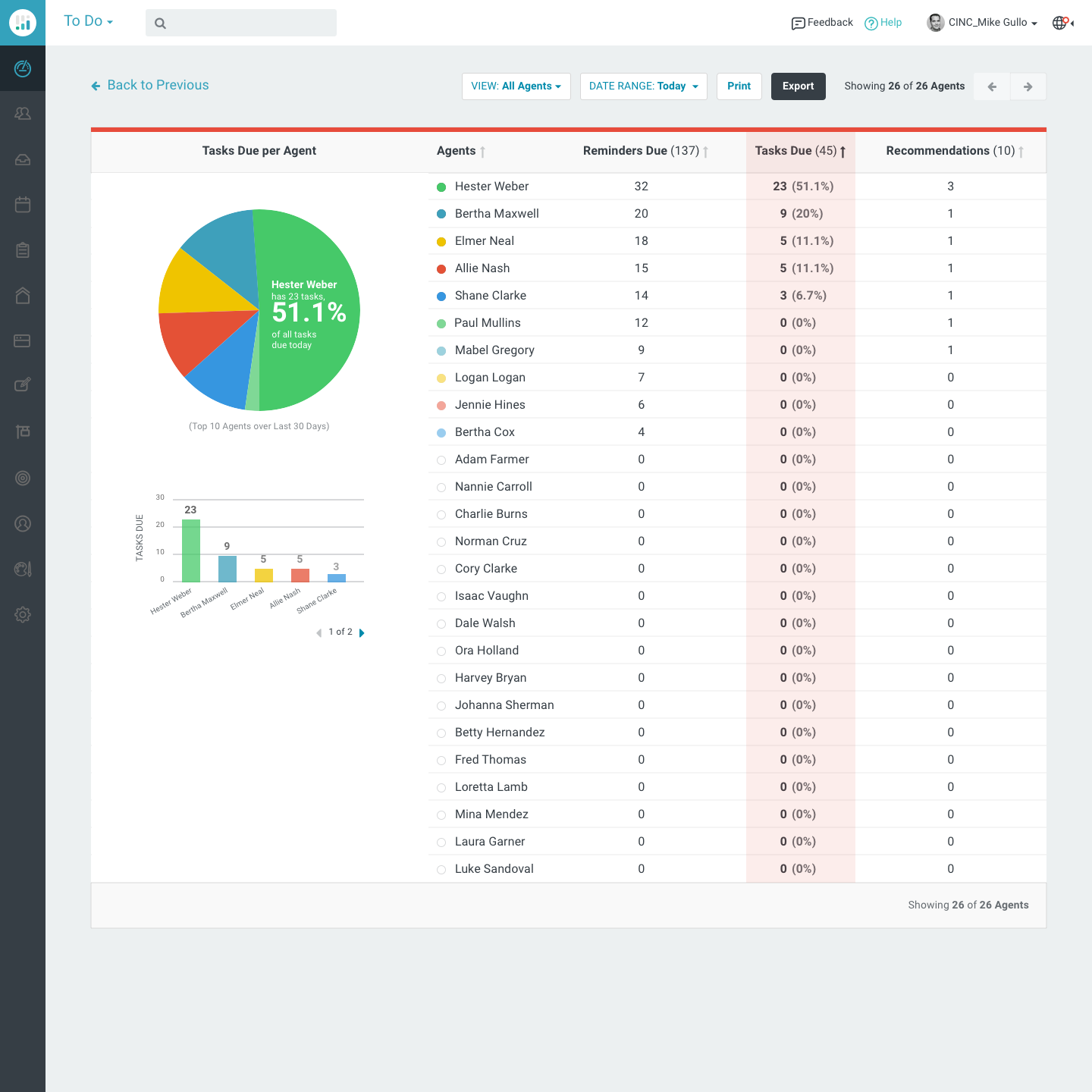Viewport: 1092px width, 1092px height.
Task: Toggle Allie Nash red legend dot
Action: [441, 269]
